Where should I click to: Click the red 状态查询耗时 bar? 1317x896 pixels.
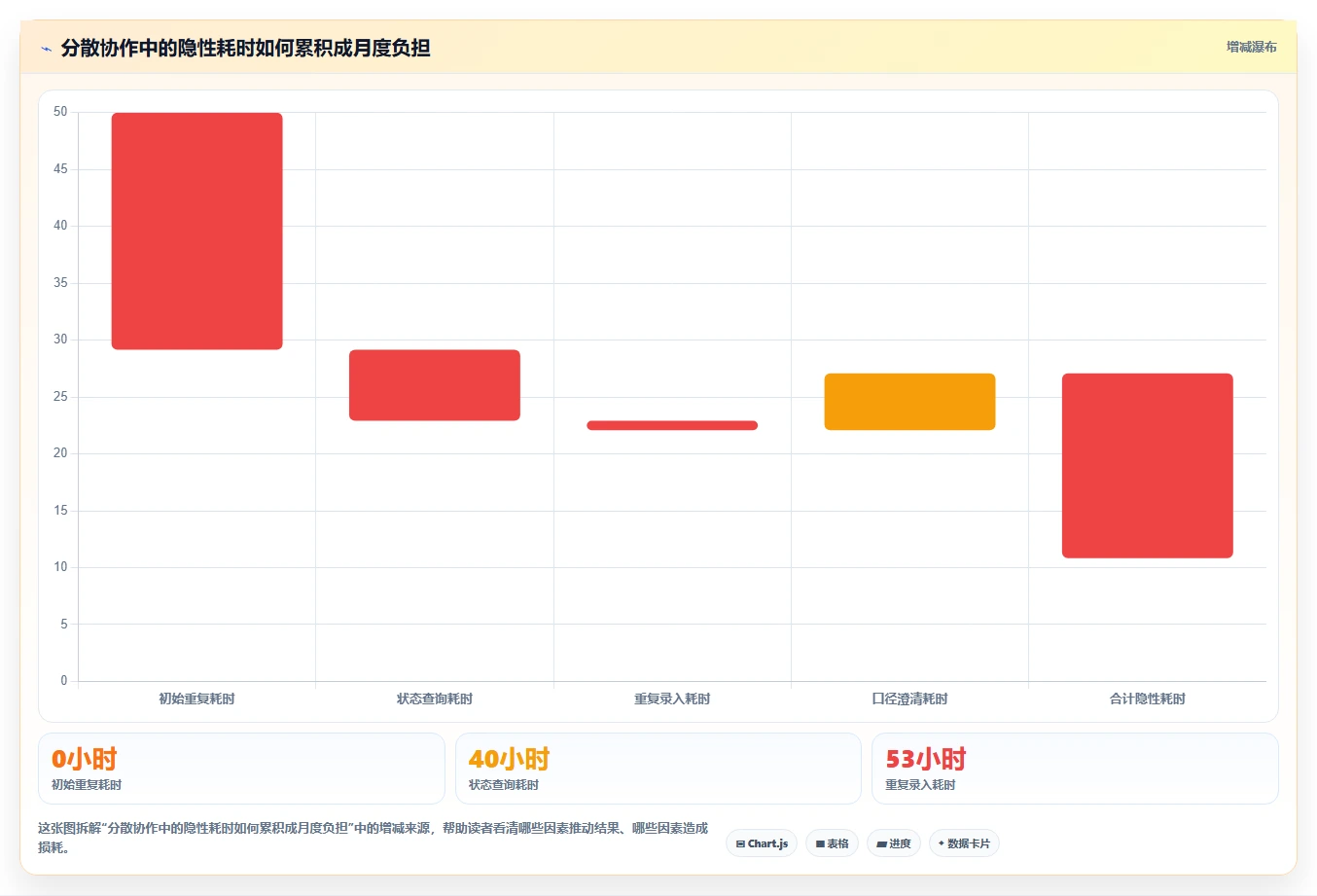coord(435,385)
